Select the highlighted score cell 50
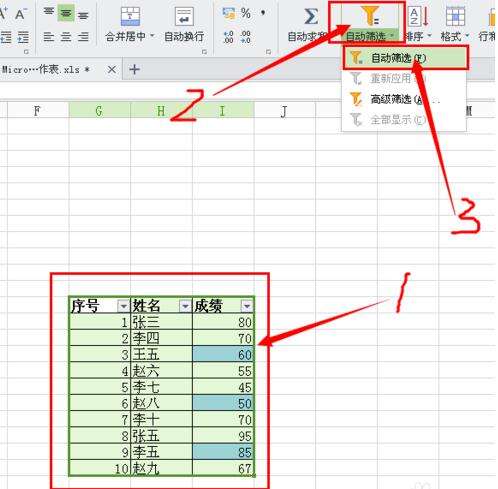 coord(223,403)
